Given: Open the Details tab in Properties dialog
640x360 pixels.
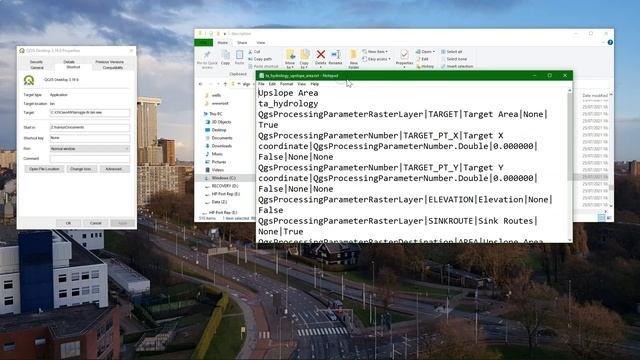Looking at the screenshot, I should coord(69,62).
